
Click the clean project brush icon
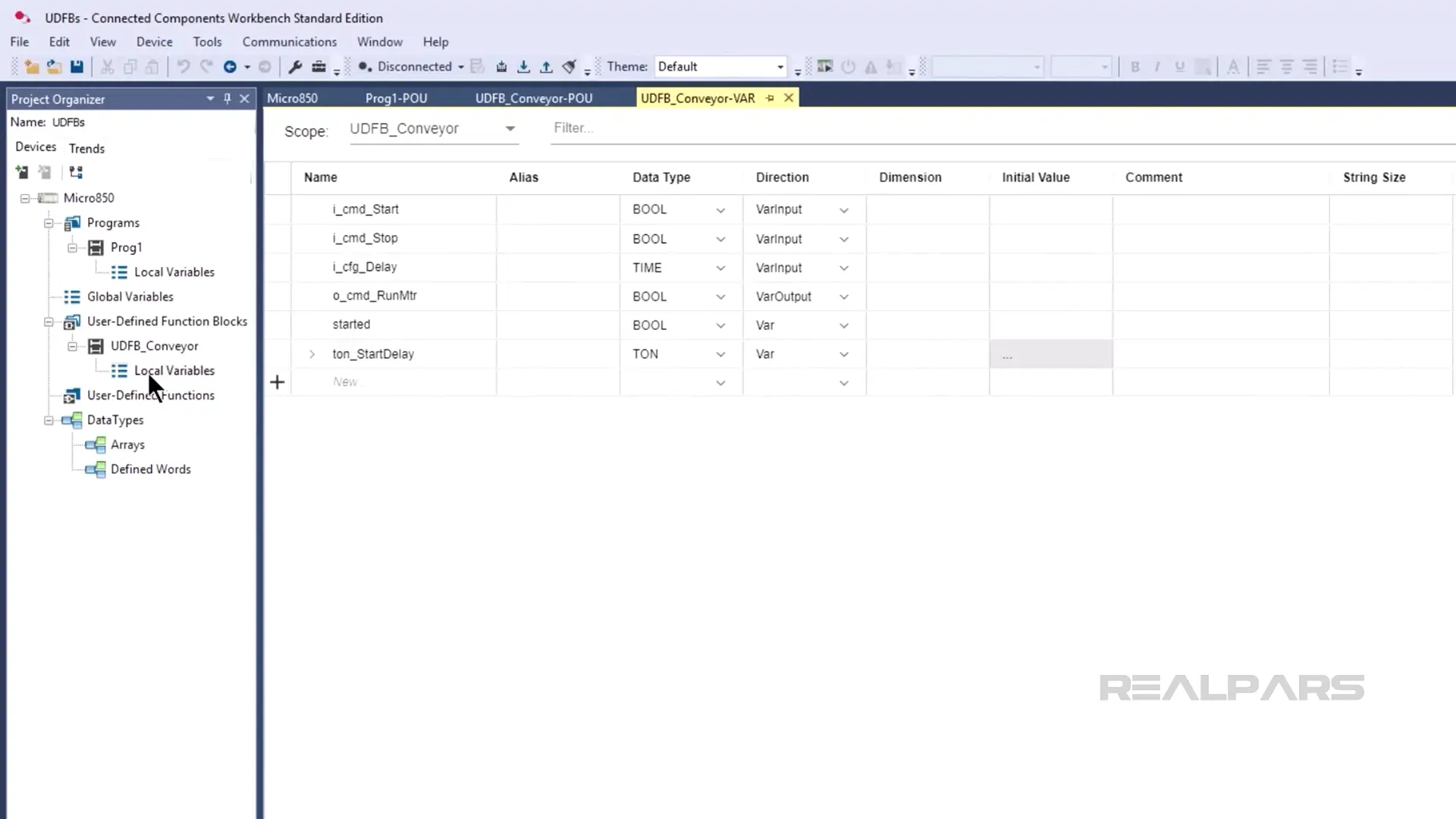pyautogui.click(x=569, y=67)
